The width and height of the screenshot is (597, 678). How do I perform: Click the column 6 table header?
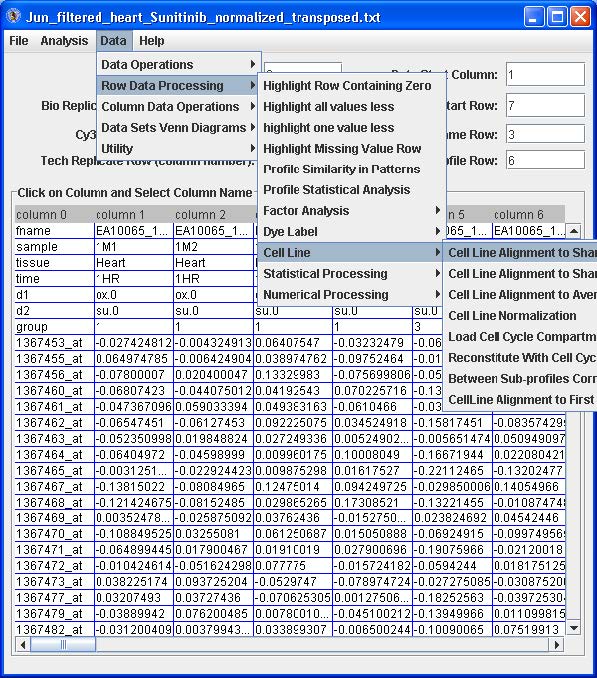coord(528,214)
